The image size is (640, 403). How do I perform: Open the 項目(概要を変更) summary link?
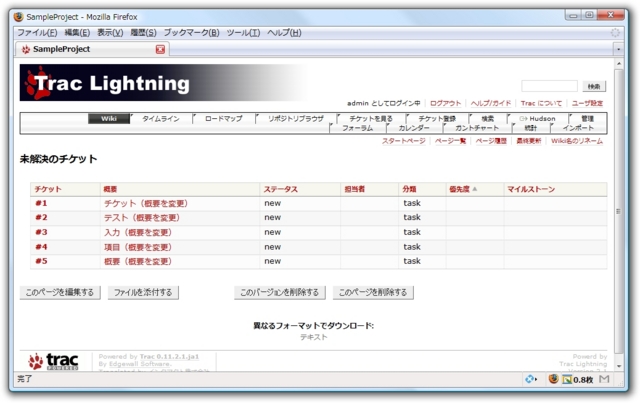point(138,247)
